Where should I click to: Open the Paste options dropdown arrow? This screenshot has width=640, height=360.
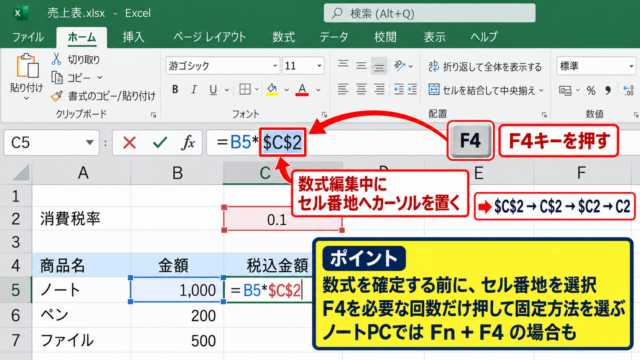(x=27, y=98)
